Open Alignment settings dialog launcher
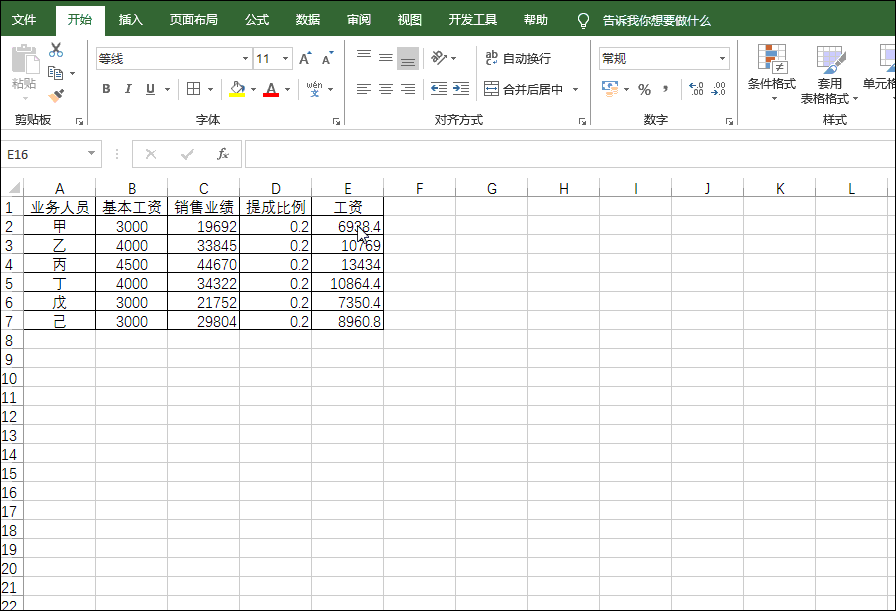Image resolution: width=896 pixels, height=611 pixels. [582, 121]
